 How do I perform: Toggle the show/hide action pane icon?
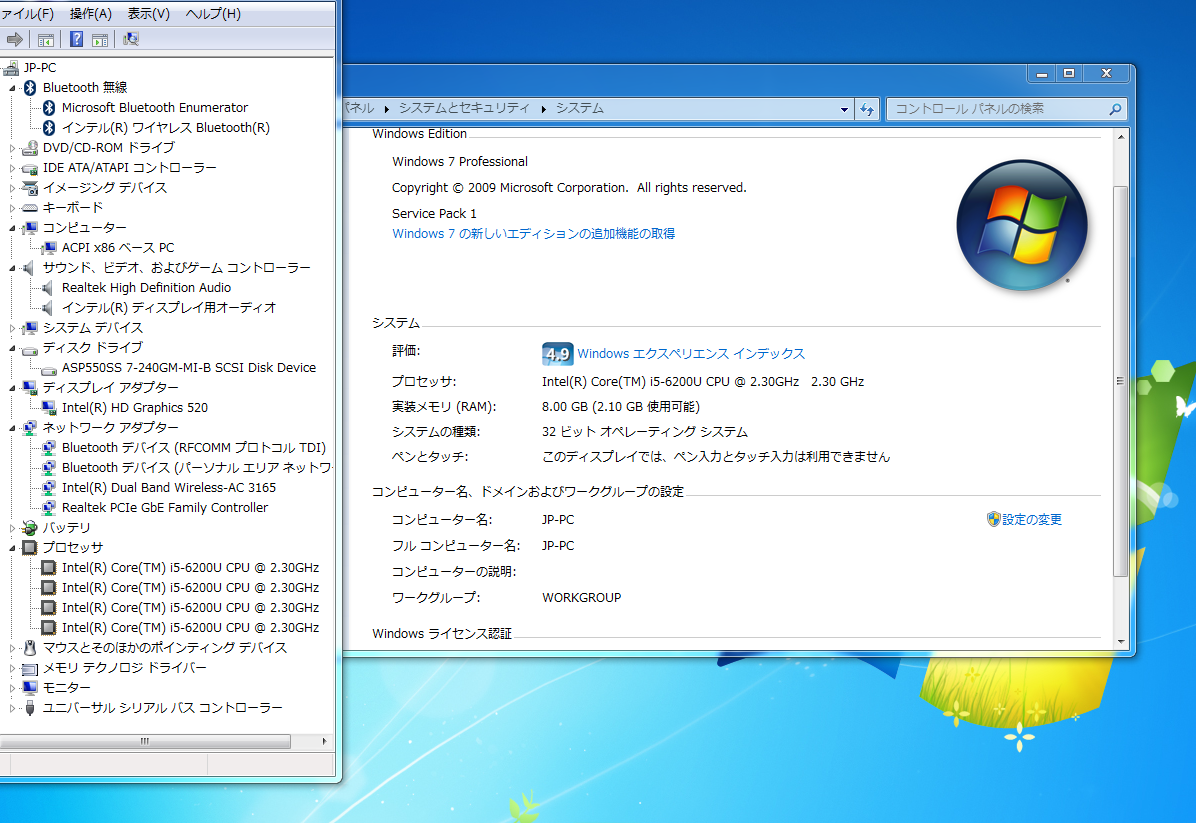(x=100, y=40)
